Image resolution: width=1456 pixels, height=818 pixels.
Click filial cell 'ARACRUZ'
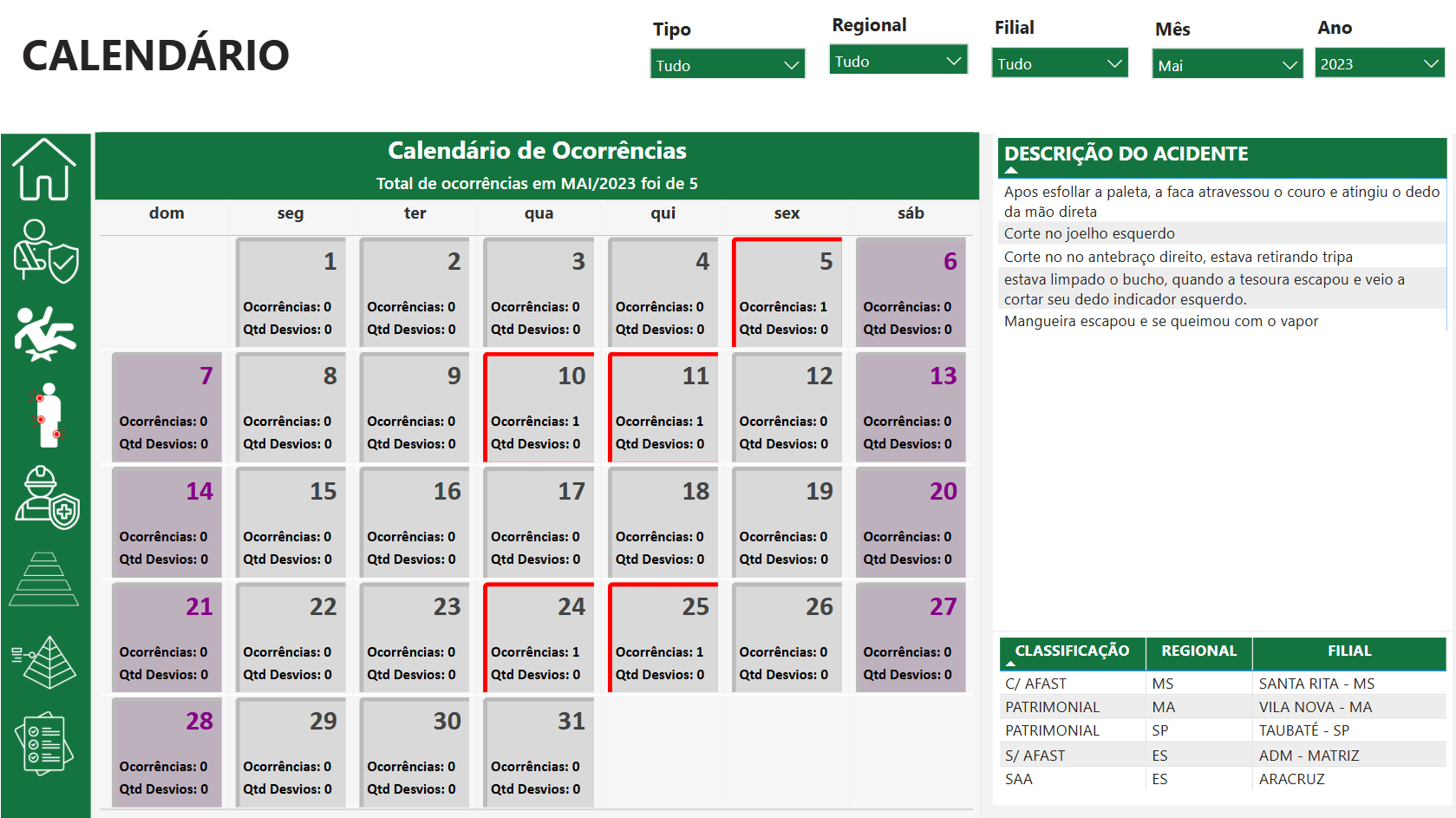[1292, 779]
